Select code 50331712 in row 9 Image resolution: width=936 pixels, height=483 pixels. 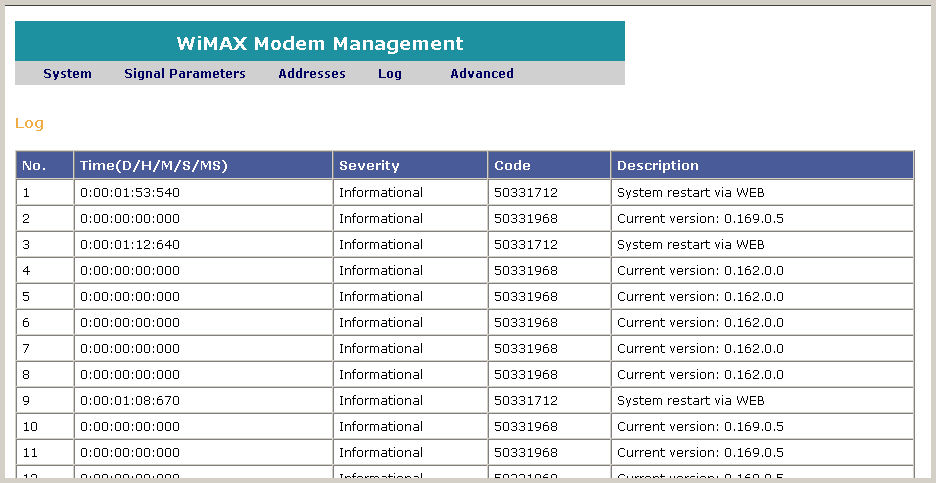(x=525, y=400)
